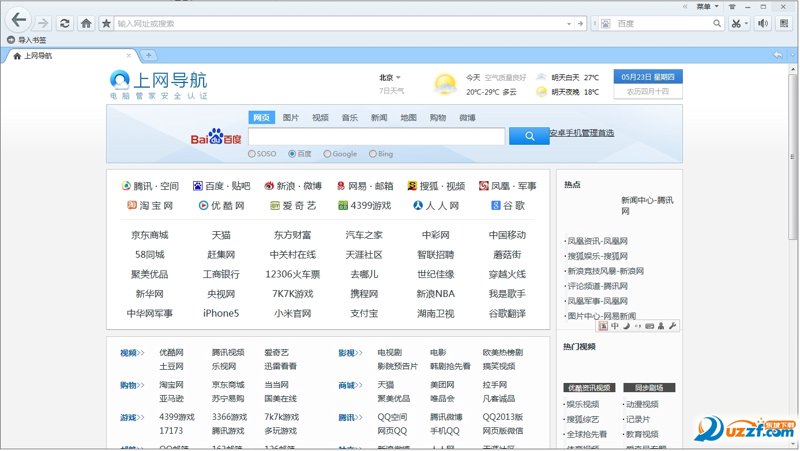Switch to the 新闻 search tab
This screenshot has height=451, width=800.
pos(379,117)
